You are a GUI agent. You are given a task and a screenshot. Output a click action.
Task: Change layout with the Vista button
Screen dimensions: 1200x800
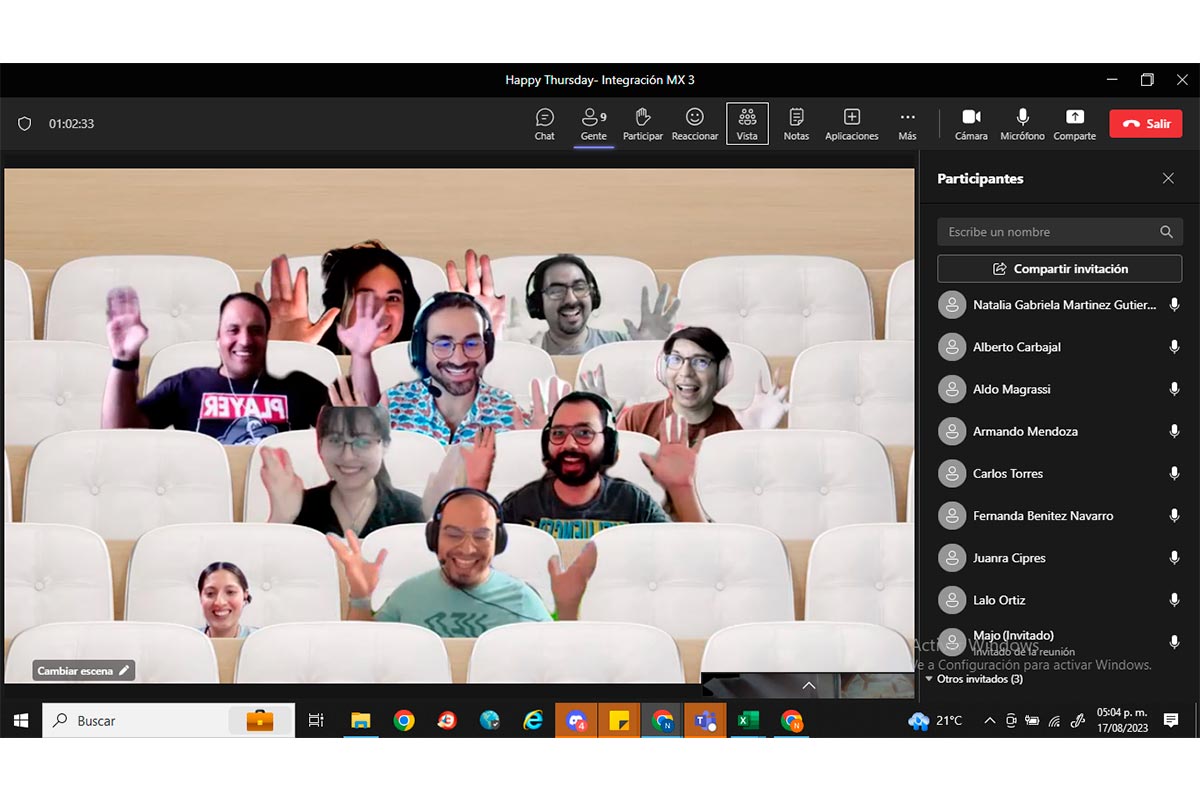747,124
